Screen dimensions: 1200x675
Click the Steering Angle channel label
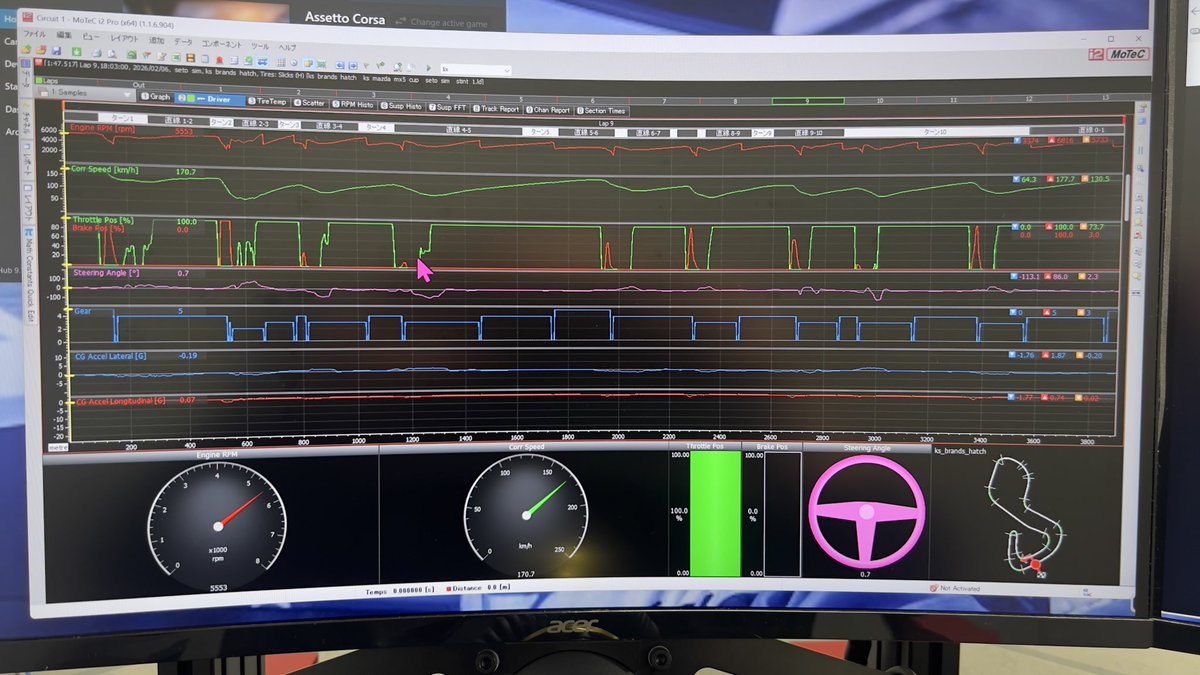105,273
